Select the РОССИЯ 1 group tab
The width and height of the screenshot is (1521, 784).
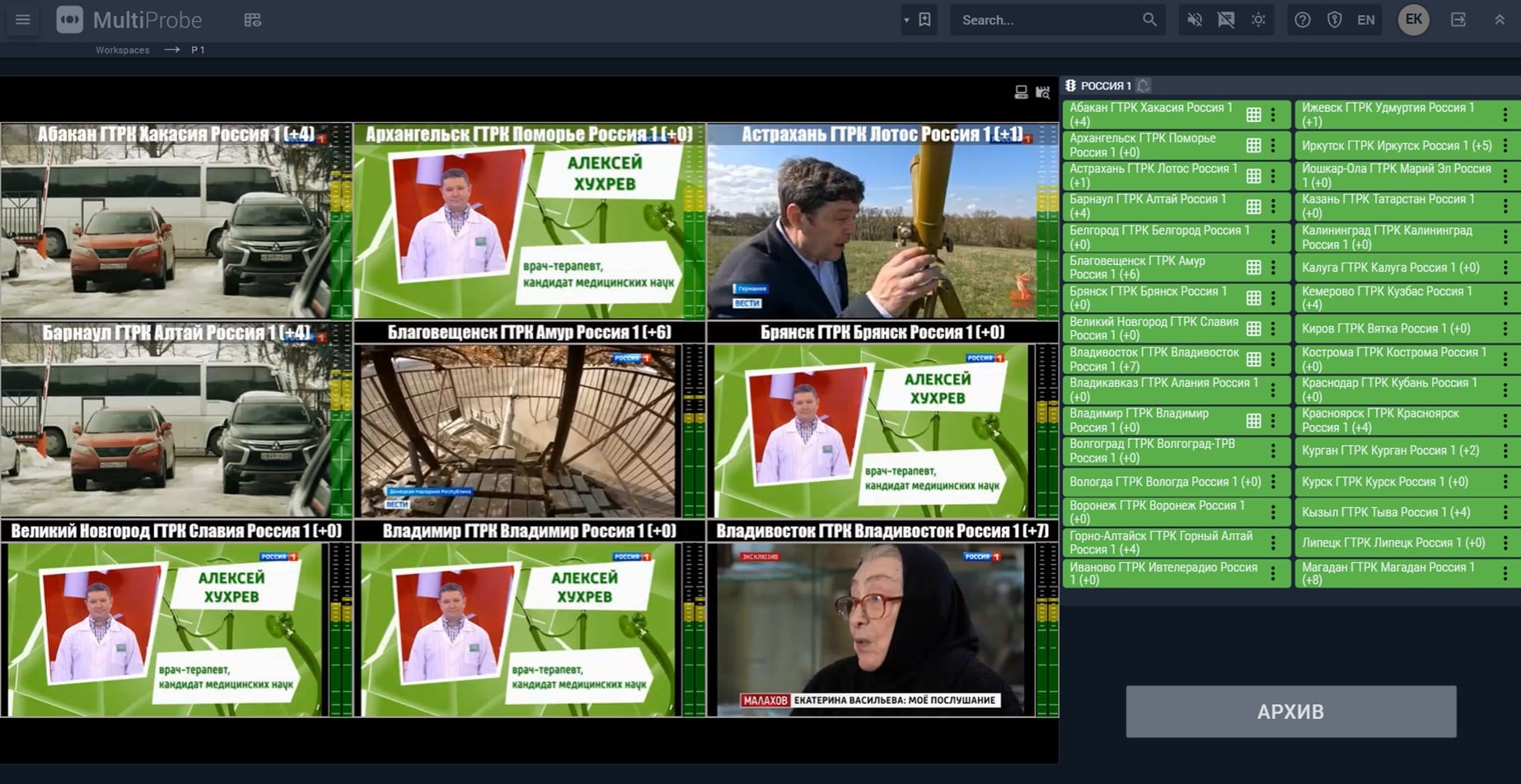tap(1106, 86)
